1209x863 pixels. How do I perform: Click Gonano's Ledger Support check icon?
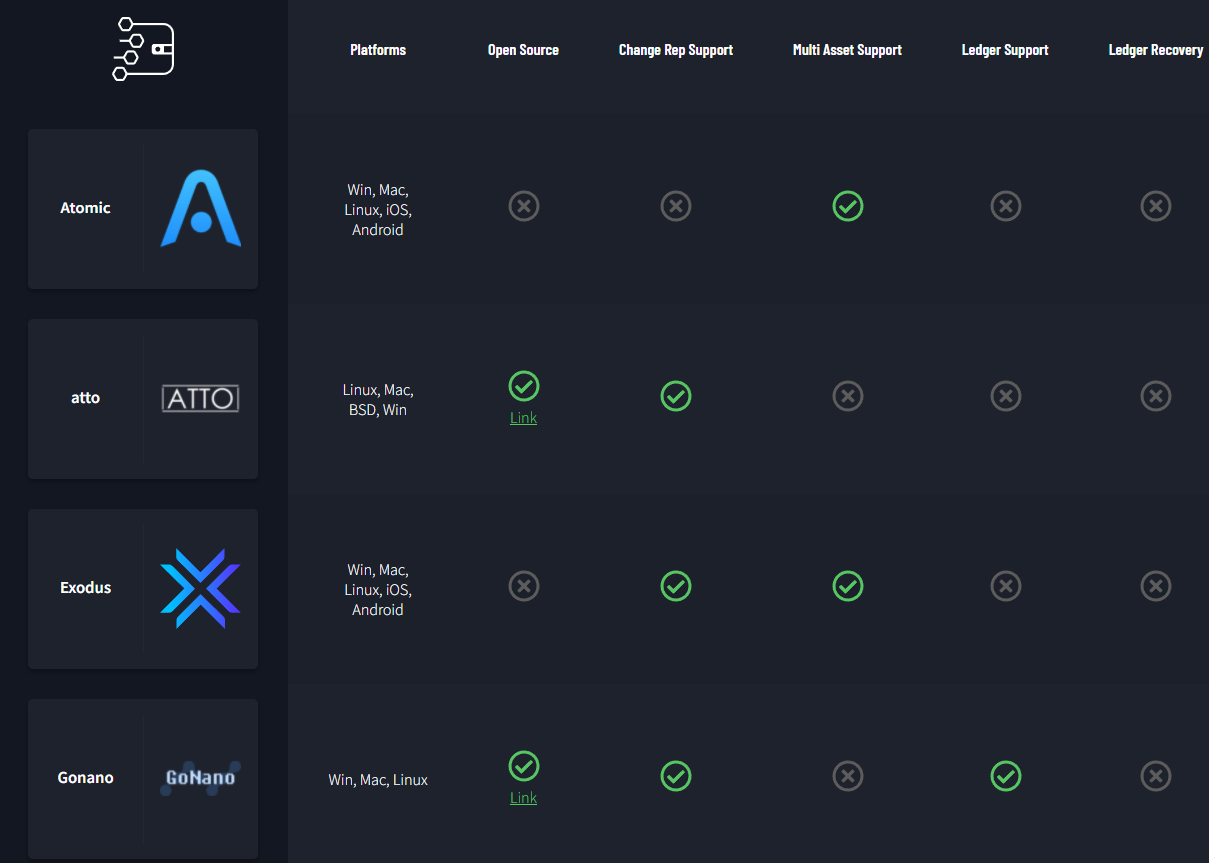pos(1006,776)
